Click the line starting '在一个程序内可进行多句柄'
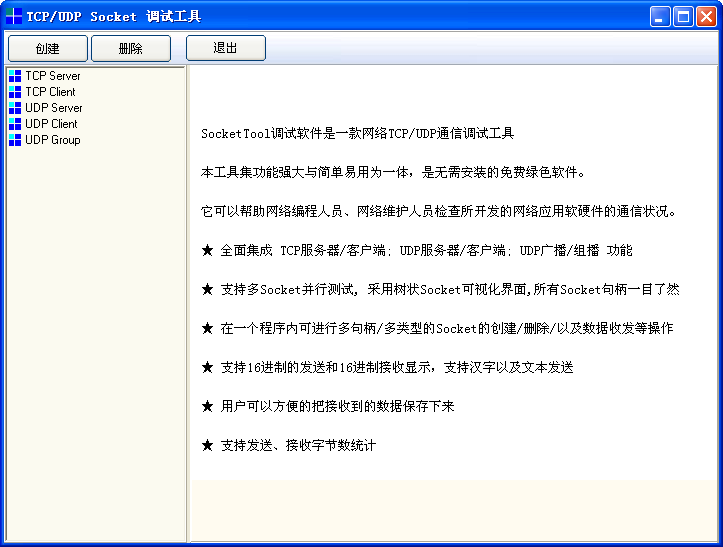Viewport: 723px width, 547px height. point(438,328)
